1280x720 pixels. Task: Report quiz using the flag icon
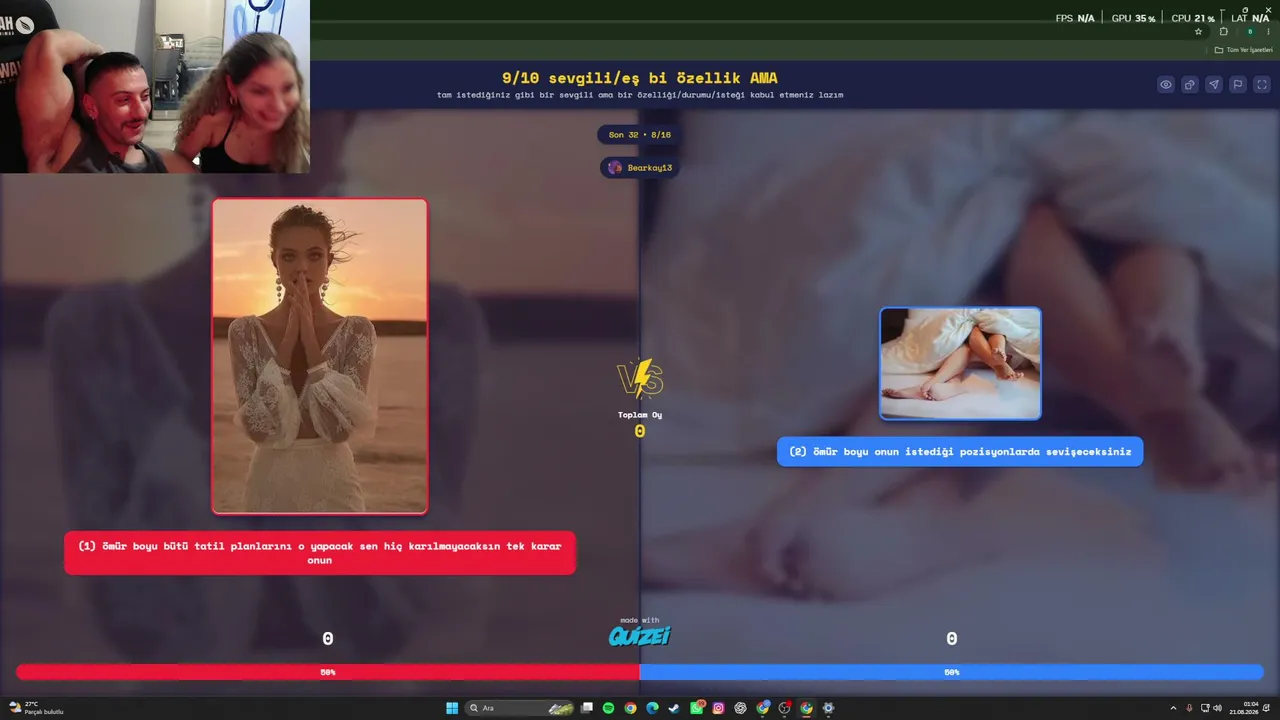1238,85
